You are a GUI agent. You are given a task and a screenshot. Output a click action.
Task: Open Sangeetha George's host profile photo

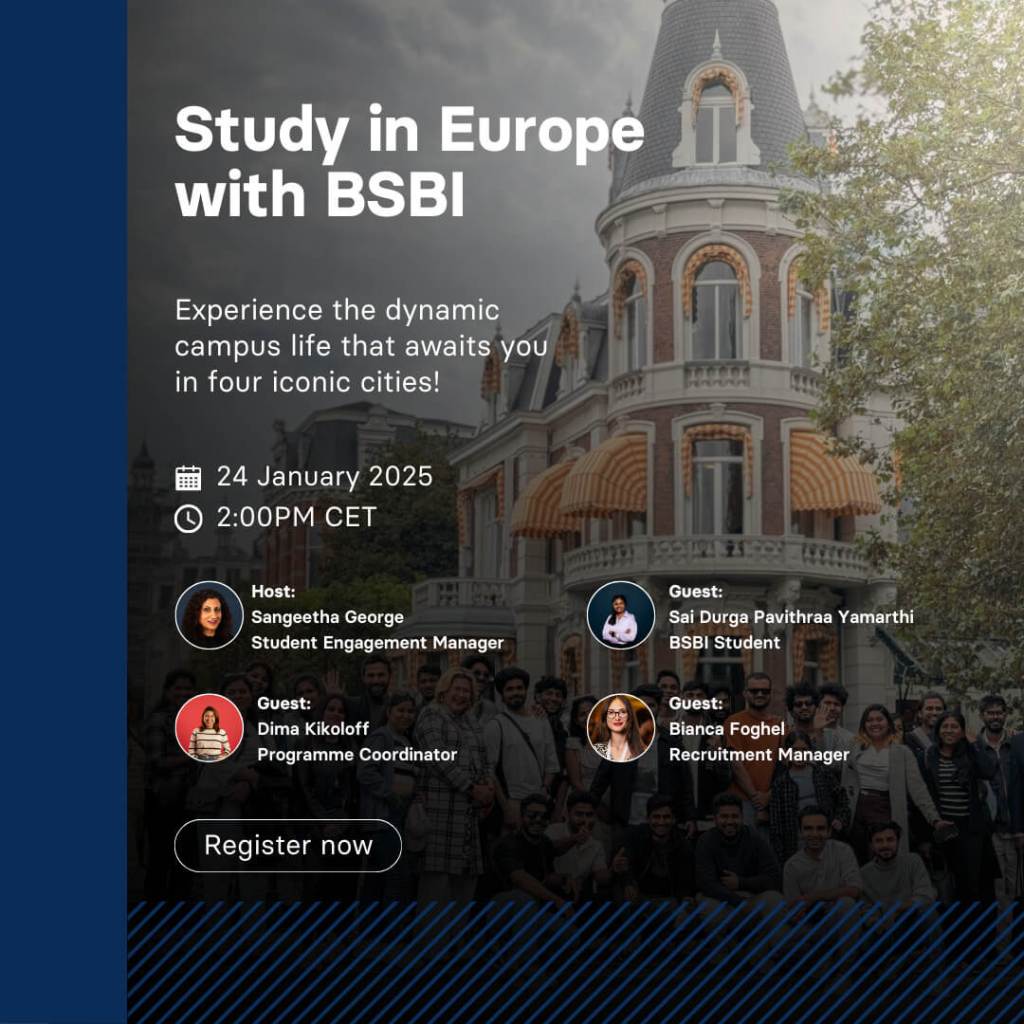tap(209, 615)
